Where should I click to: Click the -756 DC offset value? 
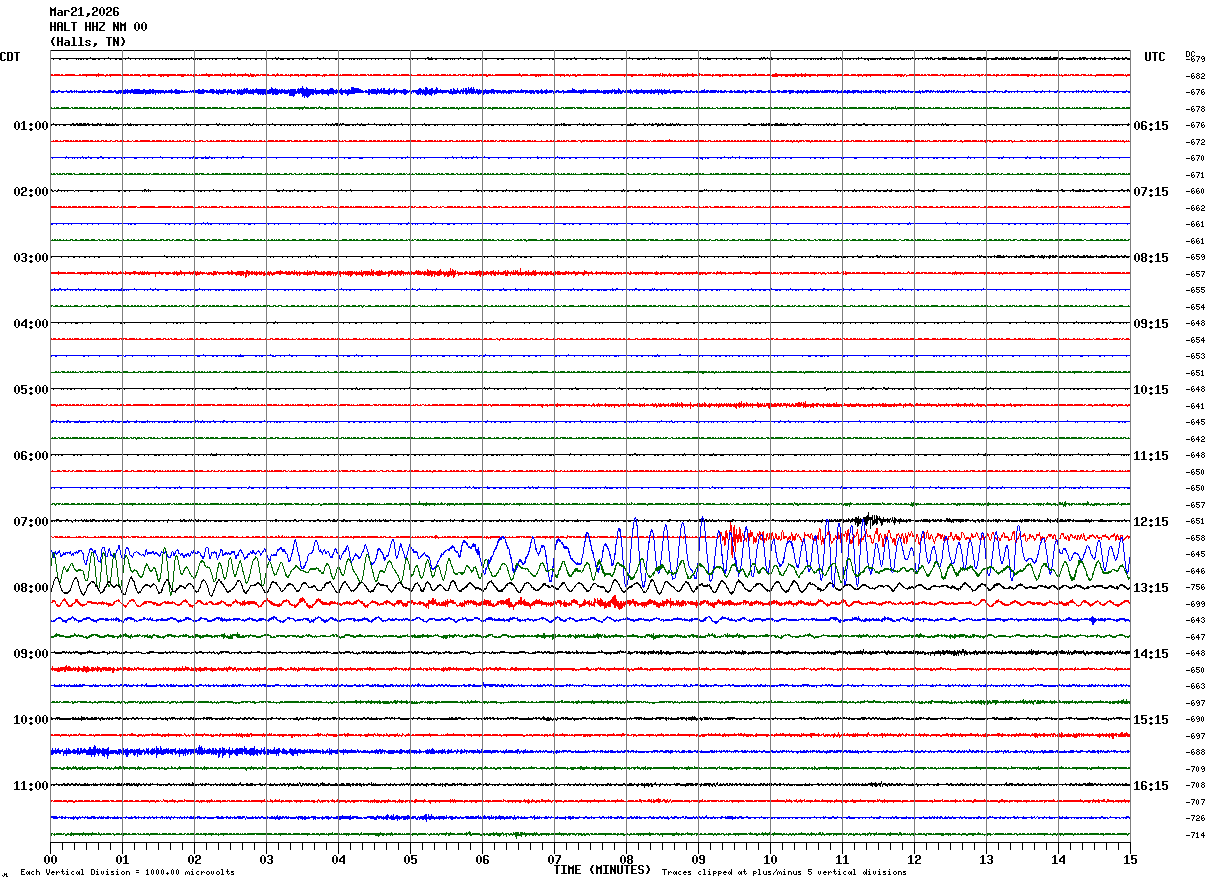(x=1195, y=588)
